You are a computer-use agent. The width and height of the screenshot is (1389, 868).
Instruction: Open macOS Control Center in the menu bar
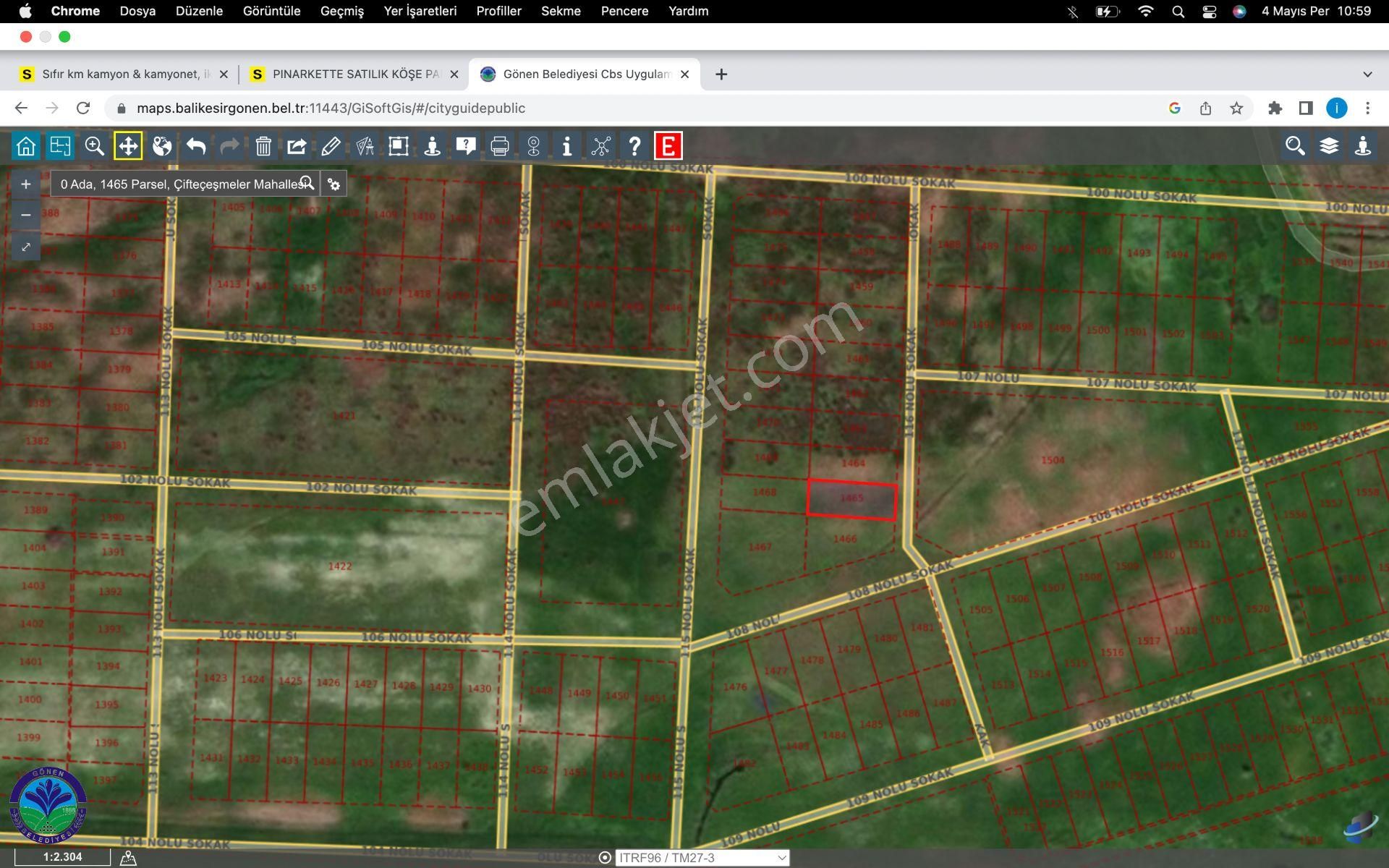coord(1209,12)
